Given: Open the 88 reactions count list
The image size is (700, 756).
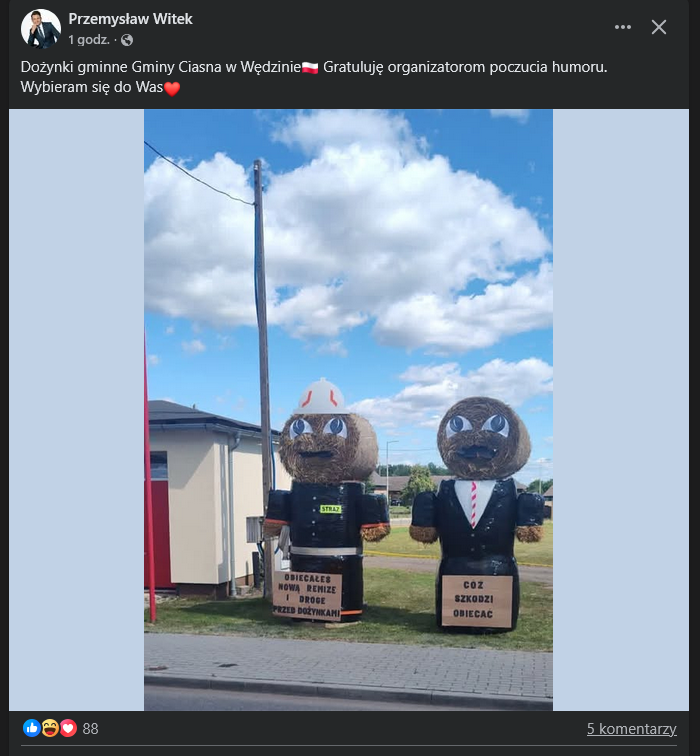Looking at the screenshot, I should point(90,729).
